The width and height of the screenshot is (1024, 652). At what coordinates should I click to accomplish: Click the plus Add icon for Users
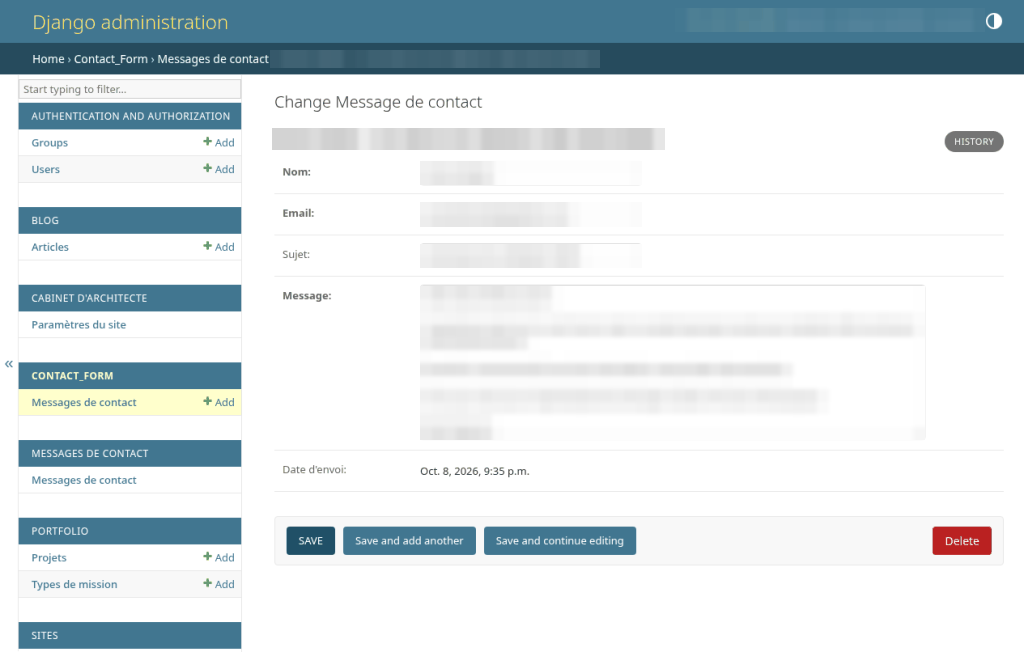219,169
